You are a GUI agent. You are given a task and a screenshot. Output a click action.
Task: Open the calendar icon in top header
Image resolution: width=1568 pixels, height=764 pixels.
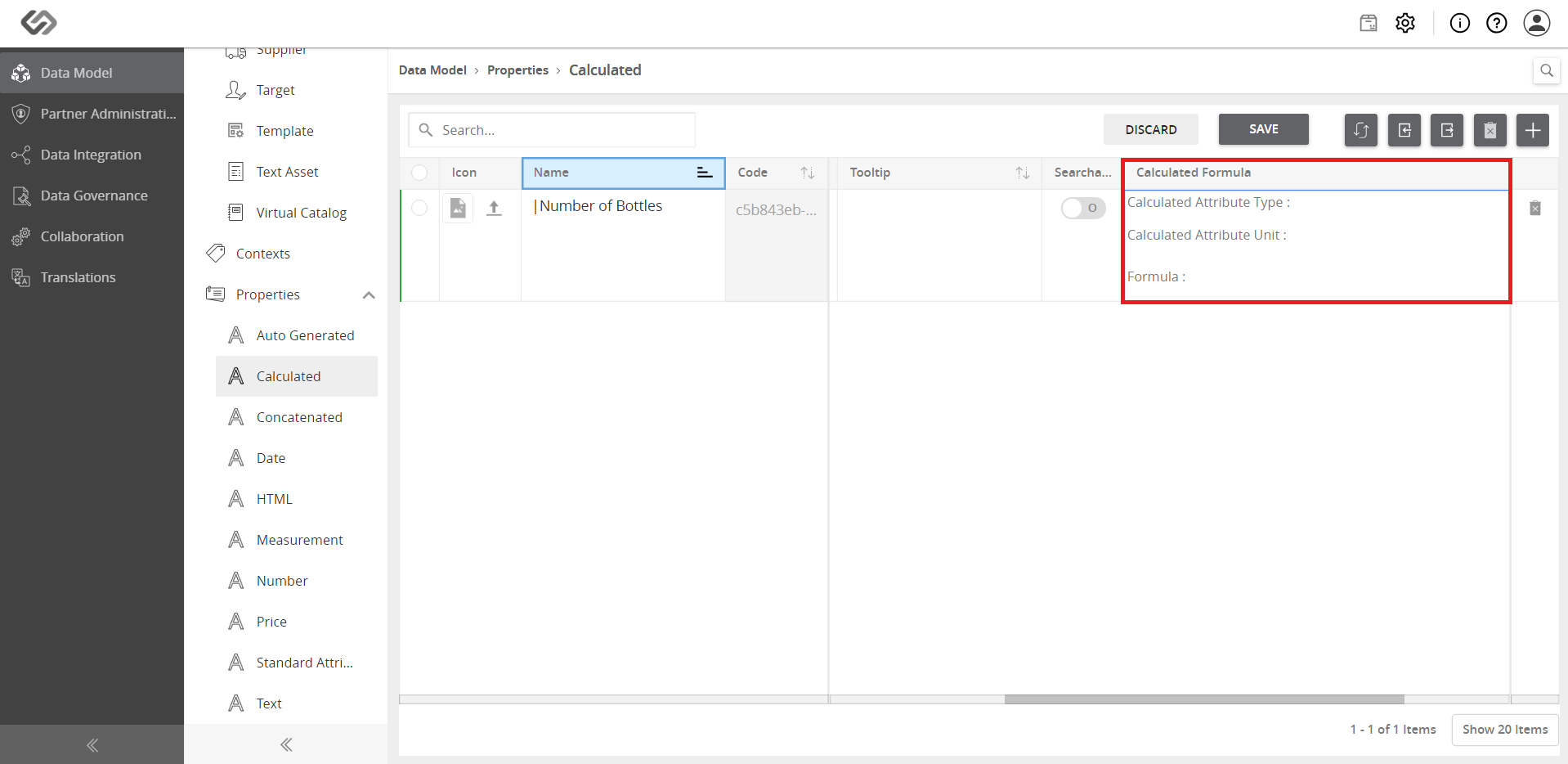pyautogui.click(x=1369, y=23)
